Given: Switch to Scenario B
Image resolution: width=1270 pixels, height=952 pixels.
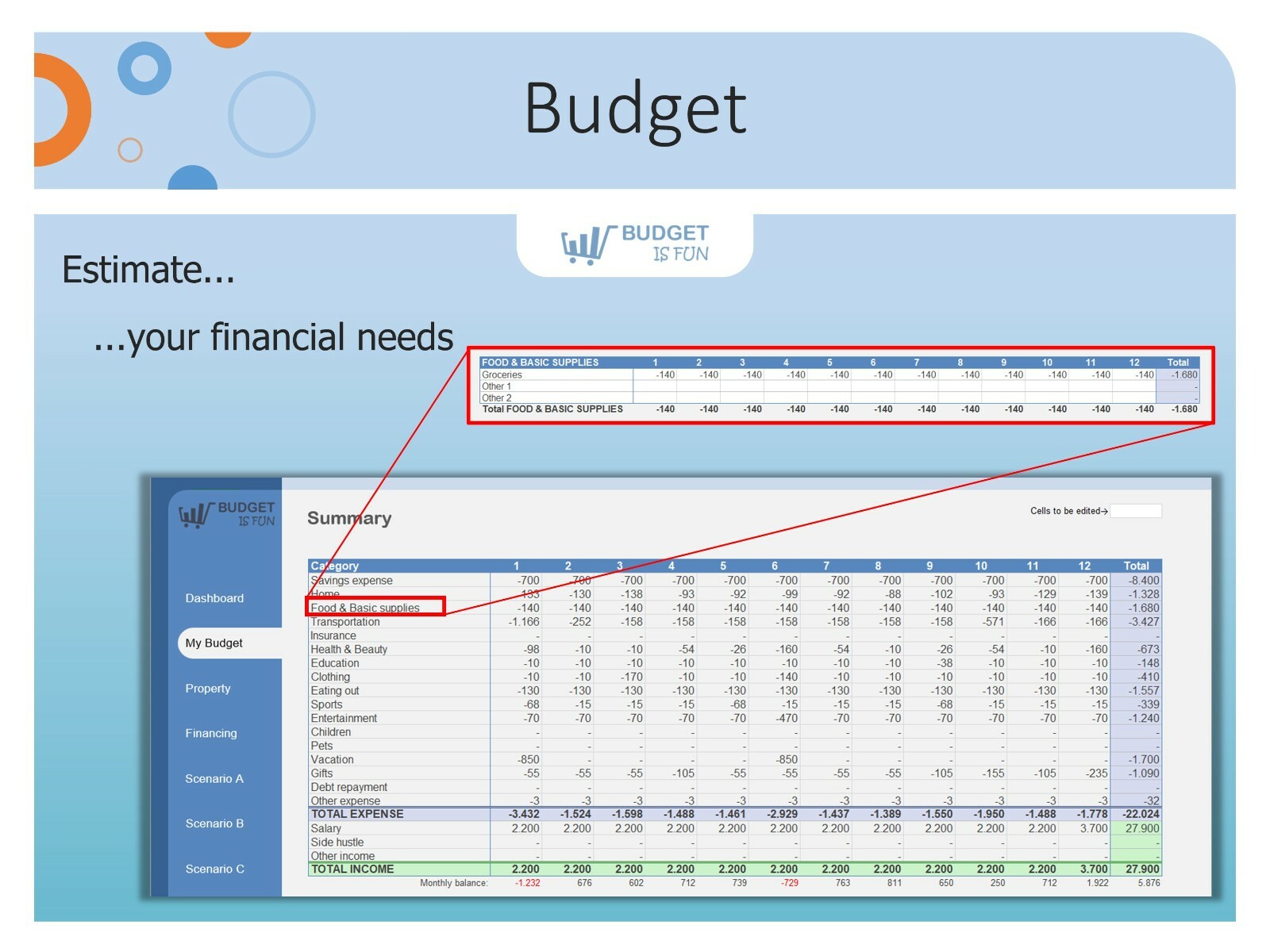Looking at the screenshot, I should pyautogui.click(x=214, y=823).
